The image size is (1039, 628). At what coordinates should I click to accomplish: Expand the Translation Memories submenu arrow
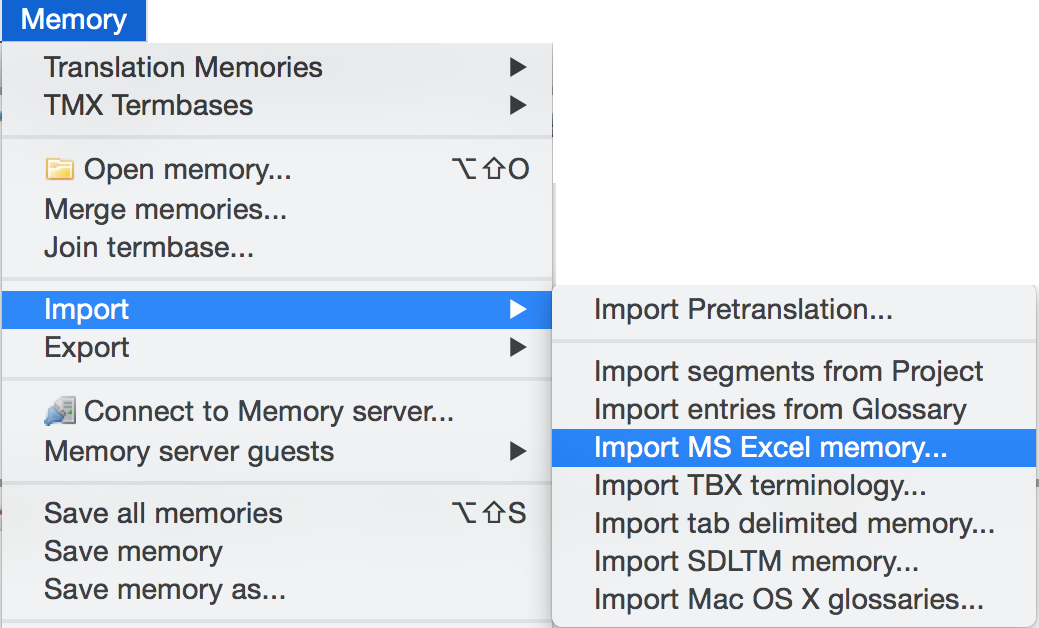[x=517, y=67]
